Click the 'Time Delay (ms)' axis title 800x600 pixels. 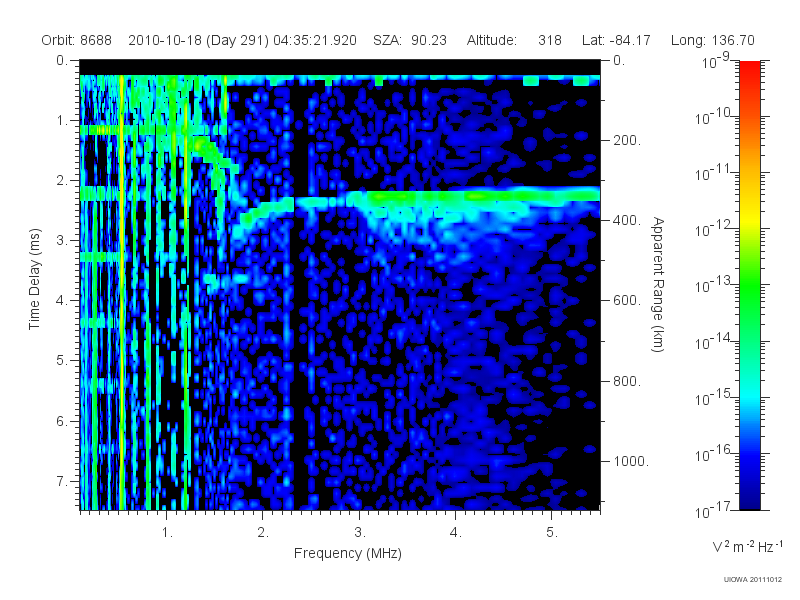[x=34, y=279]
